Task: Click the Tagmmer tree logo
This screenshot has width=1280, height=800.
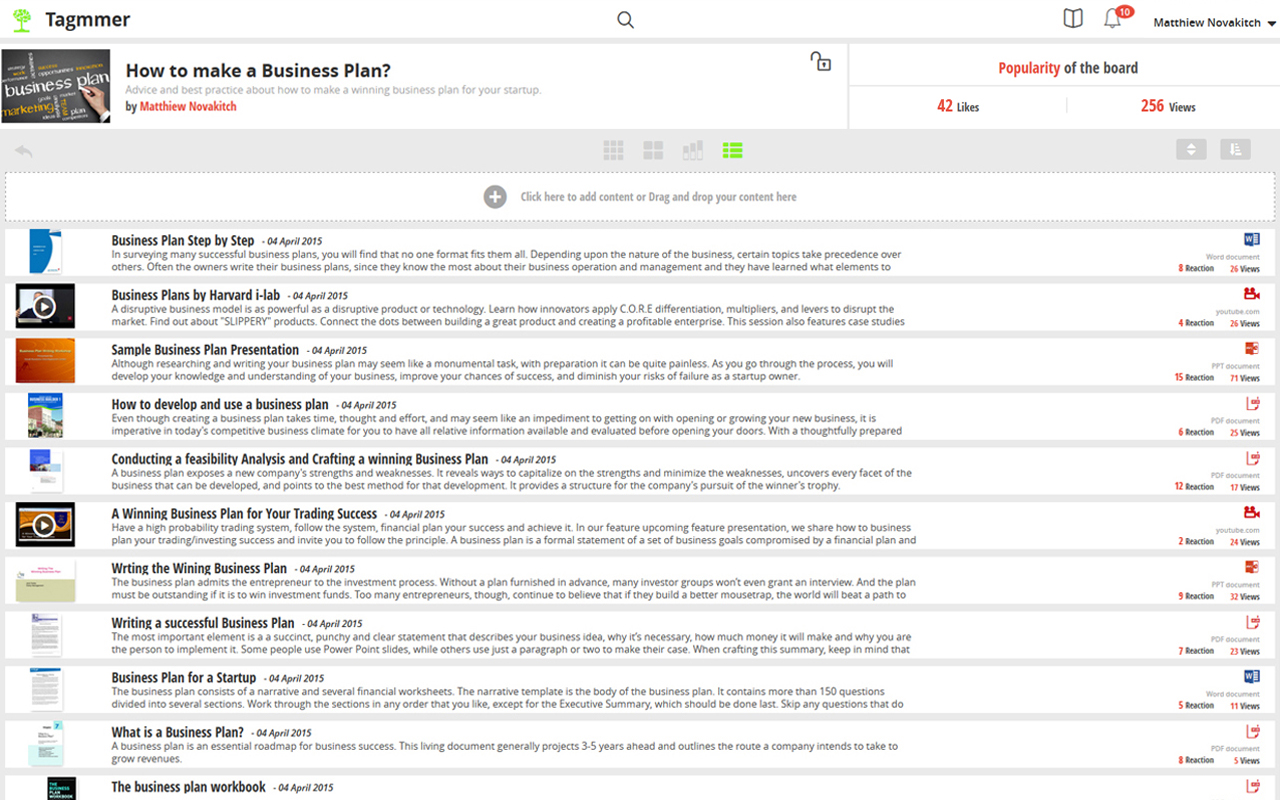Action: point(21,20)
